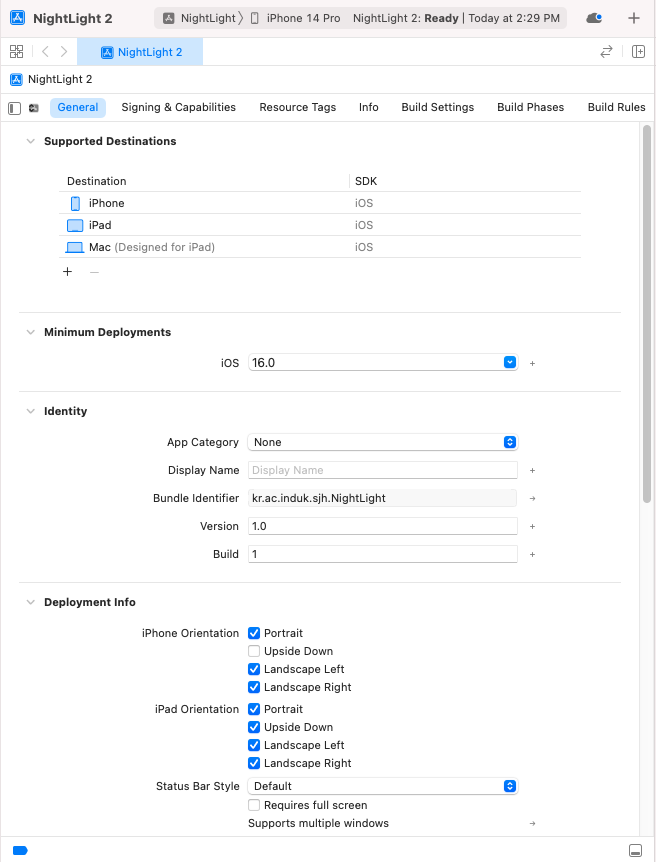
Task: Add deployment target next to iOS 16.0
Action: [532, 363]
